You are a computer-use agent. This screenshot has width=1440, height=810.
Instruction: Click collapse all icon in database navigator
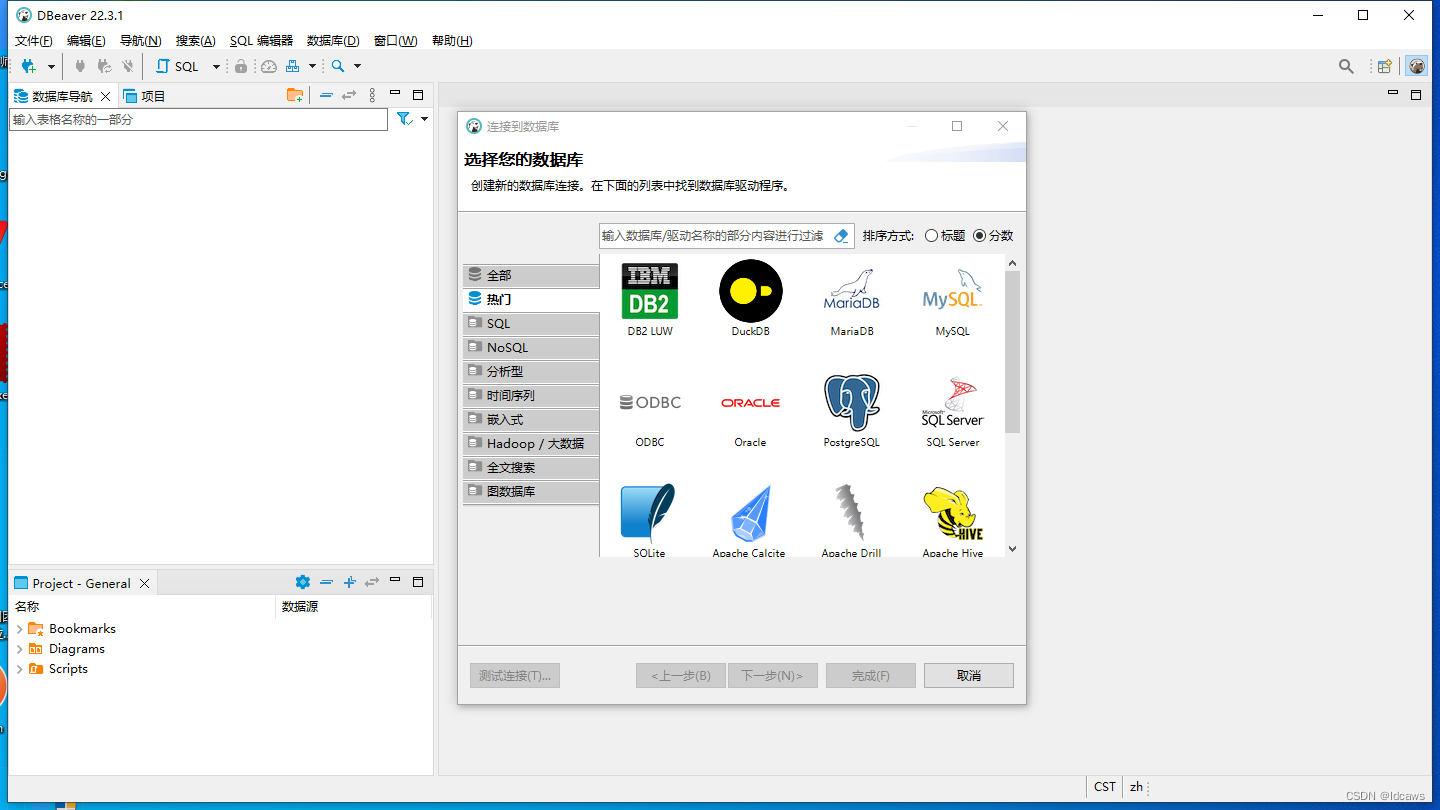tap(326, 95)
